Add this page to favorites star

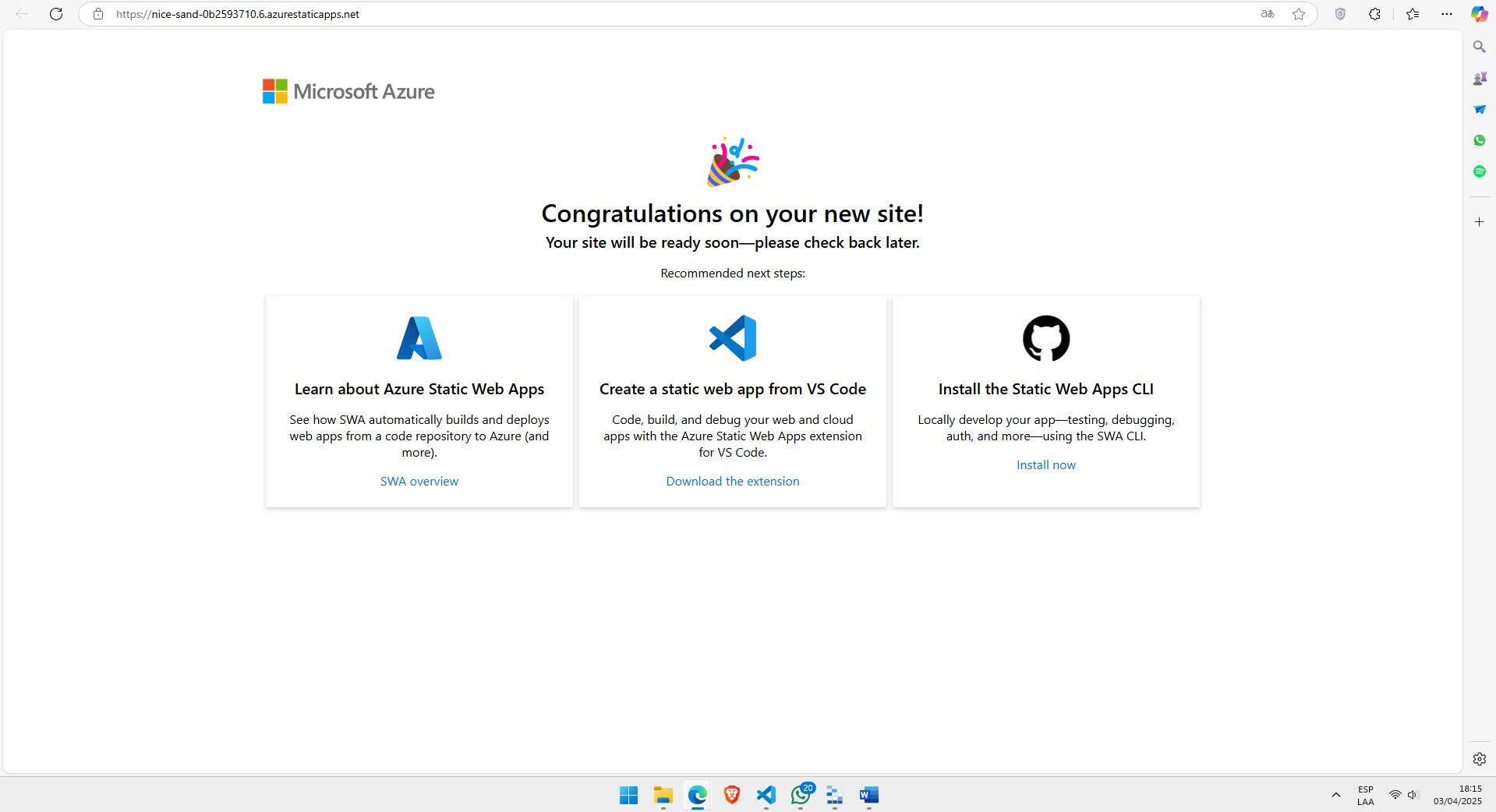click(1299, 14)
